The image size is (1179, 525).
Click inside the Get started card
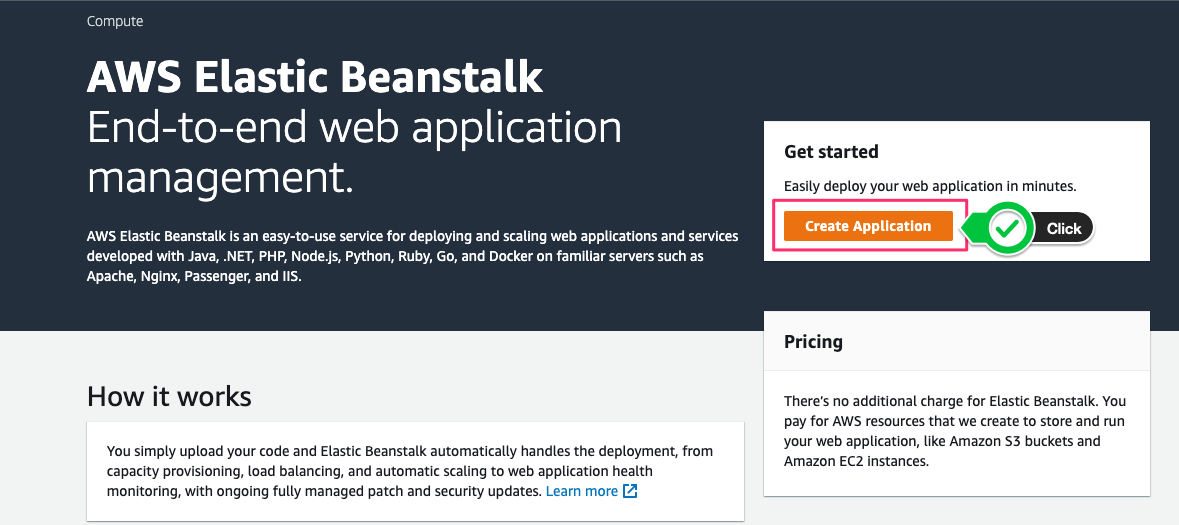pos(956,191)
